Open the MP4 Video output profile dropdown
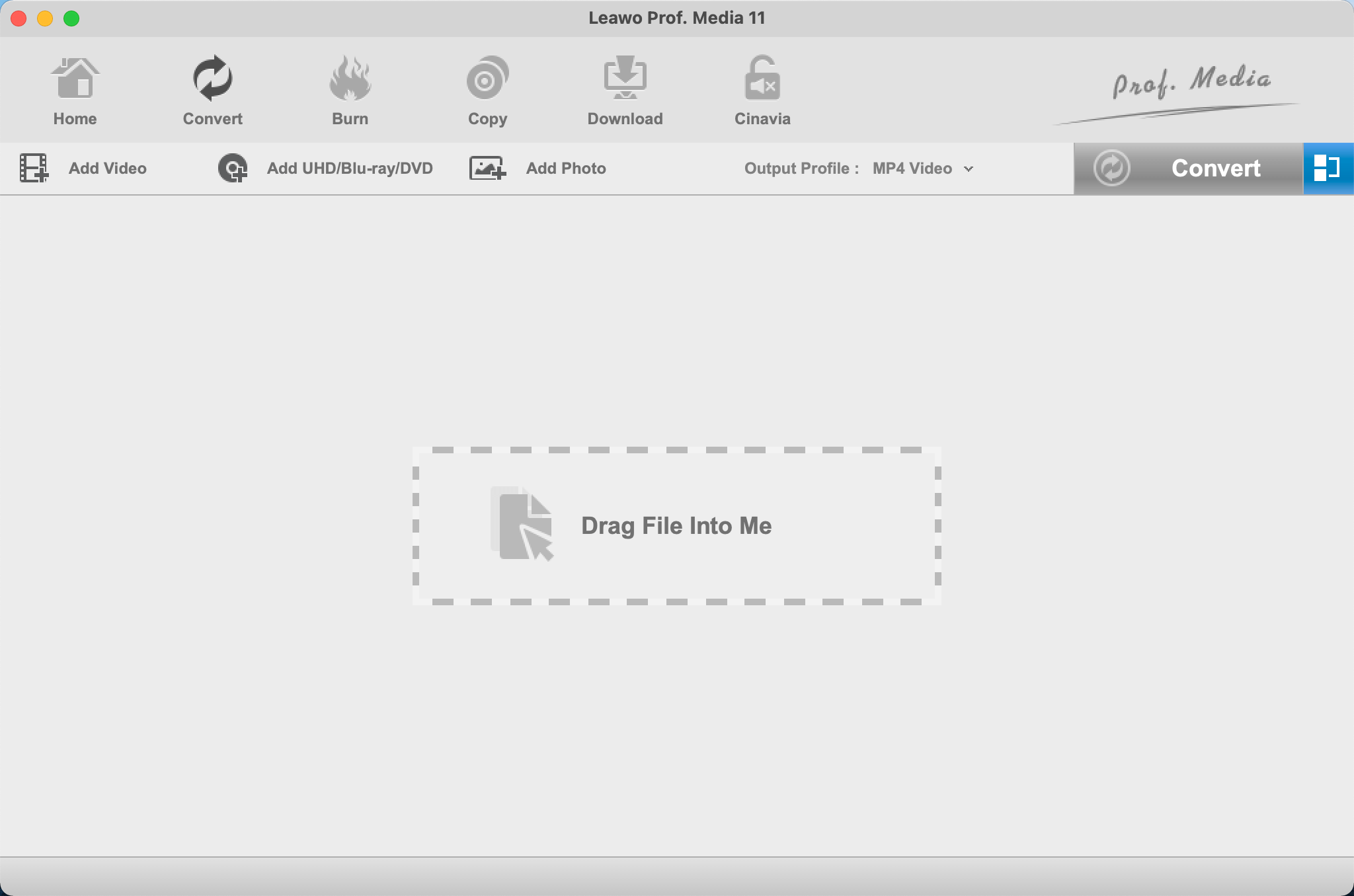This screenshot has width=1354, height=896. 912,168
